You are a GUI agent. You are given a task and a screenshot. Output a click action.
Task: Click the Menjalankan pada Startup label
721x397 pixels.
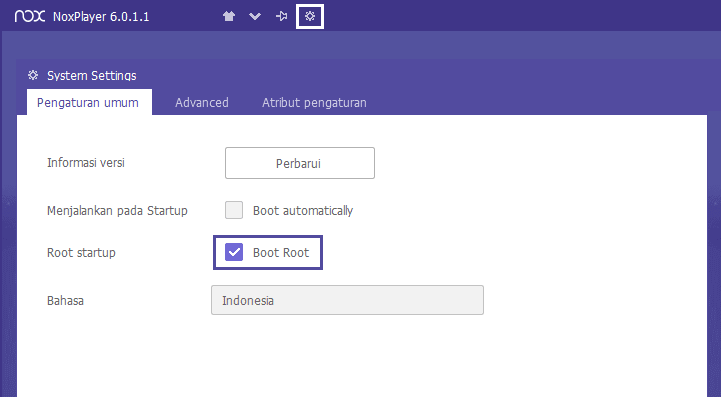pyautogui.click(x=117, y=211)
